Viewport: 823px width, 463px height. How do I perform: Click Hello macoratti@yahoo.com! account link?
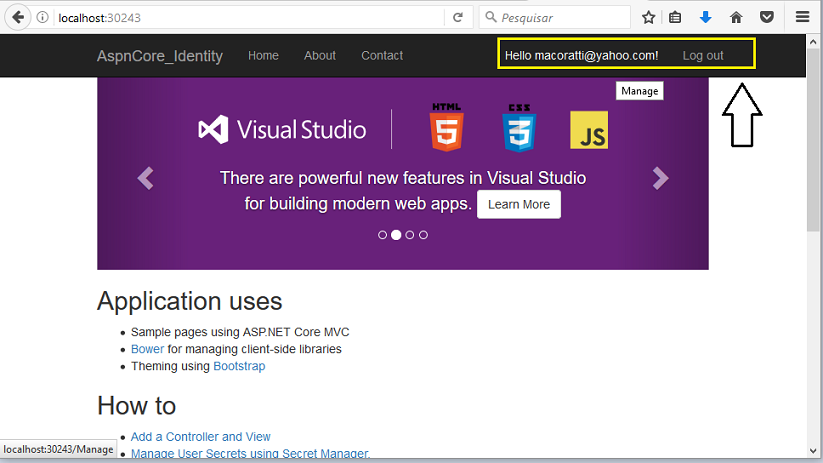[582, 56]
